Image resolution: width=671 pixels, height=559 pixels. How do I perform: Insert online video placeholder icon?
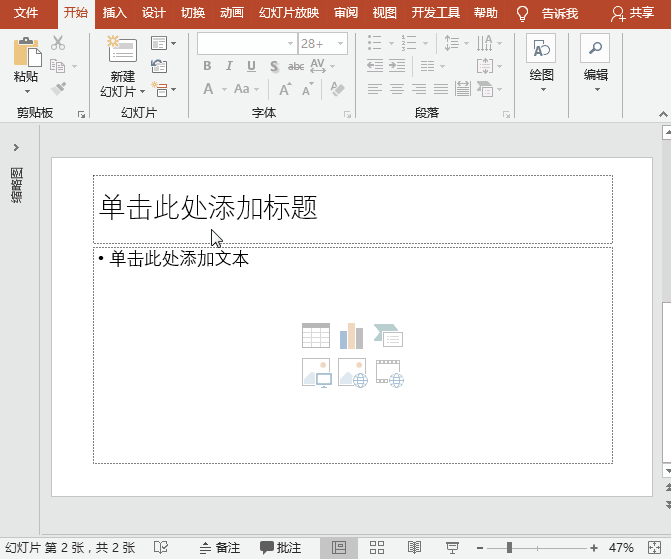389,373
